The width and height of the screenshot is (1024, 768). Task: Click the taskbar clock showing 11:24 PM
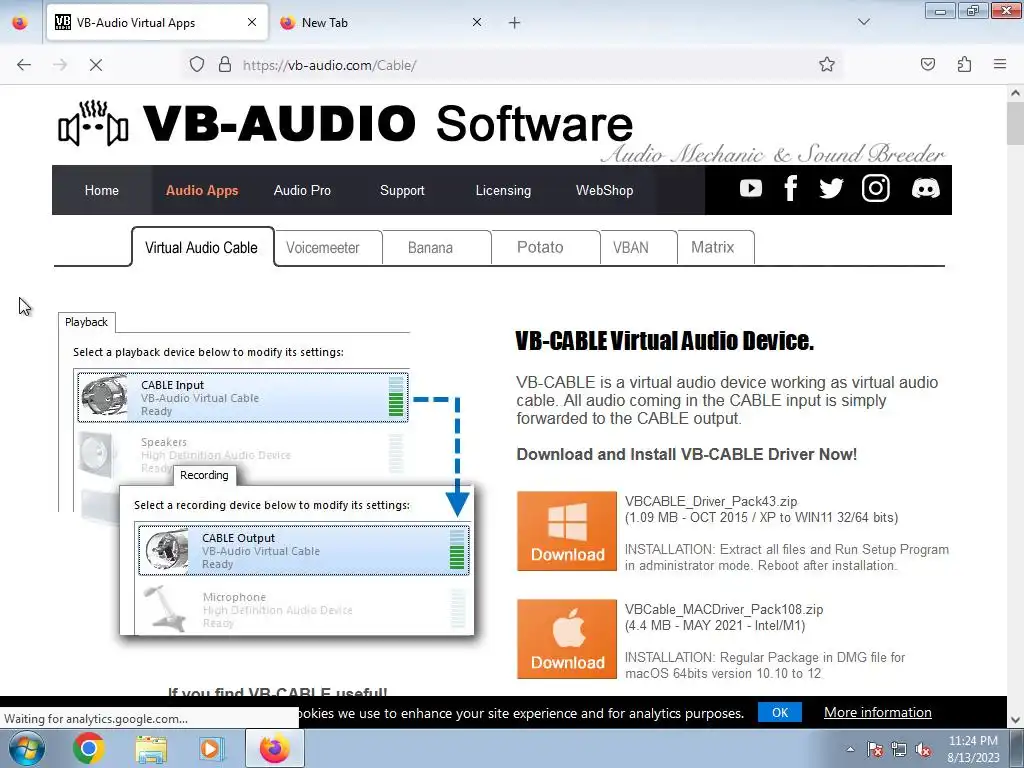(x=973, y=748)
